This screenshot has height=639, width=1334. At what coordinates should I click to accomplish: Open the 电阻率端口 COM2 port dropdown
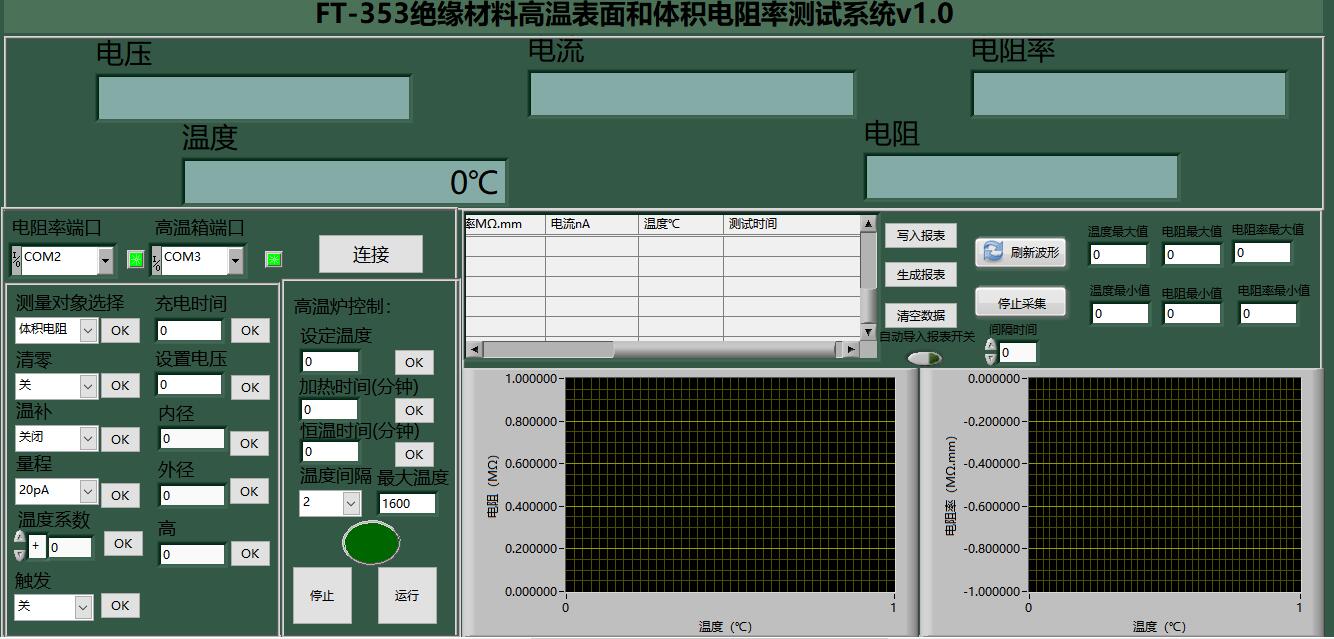point(105,260)
